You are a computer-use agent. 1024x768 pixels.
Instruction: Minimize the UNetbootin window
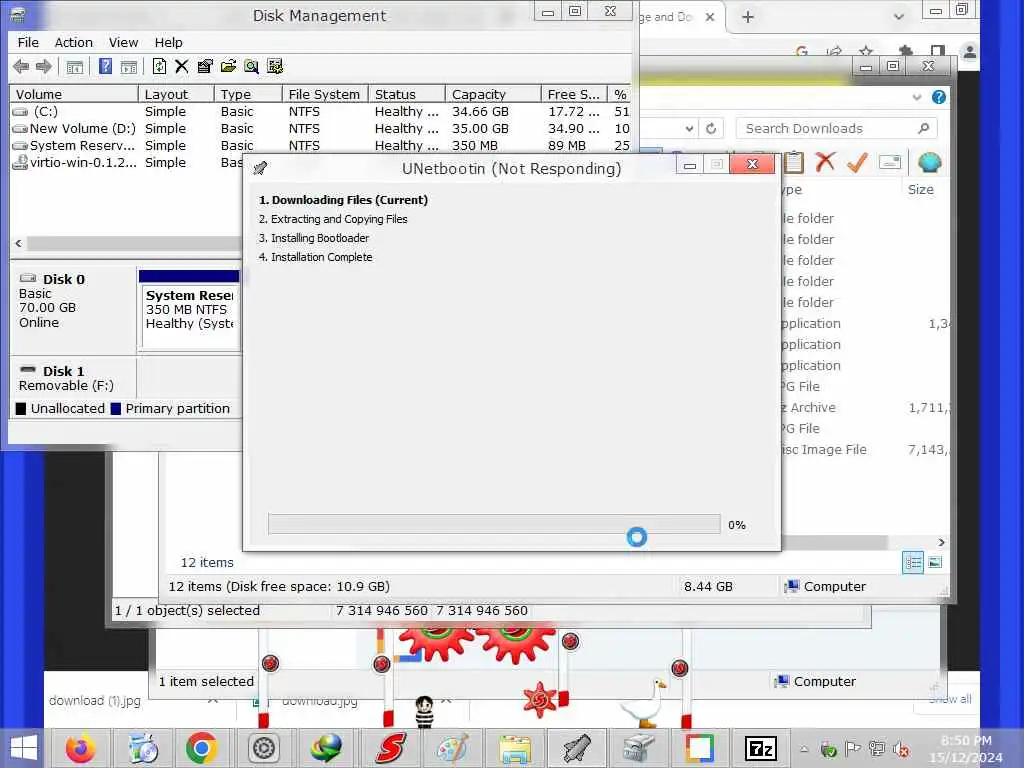point(690,165)
